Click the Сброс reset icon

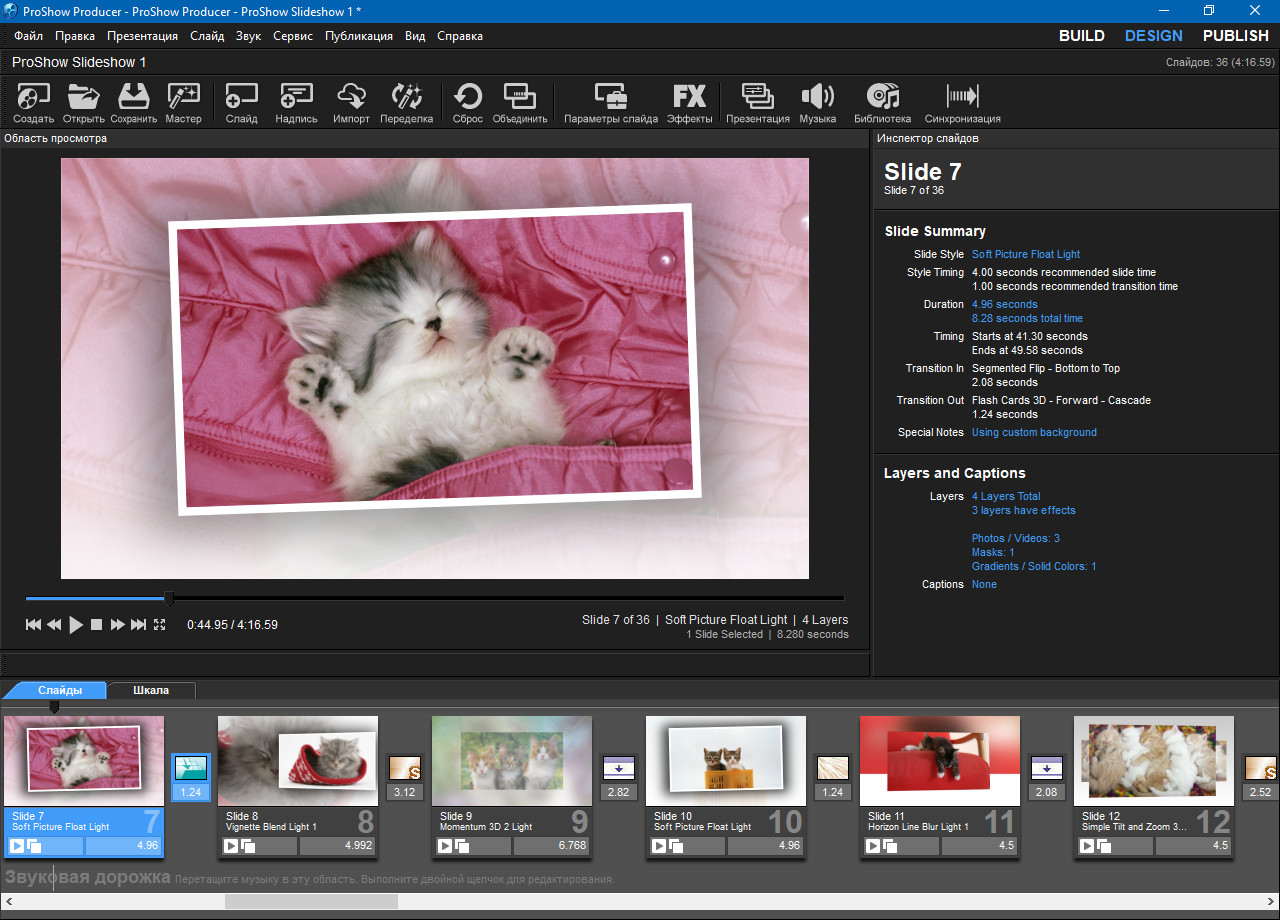[467, 98]
